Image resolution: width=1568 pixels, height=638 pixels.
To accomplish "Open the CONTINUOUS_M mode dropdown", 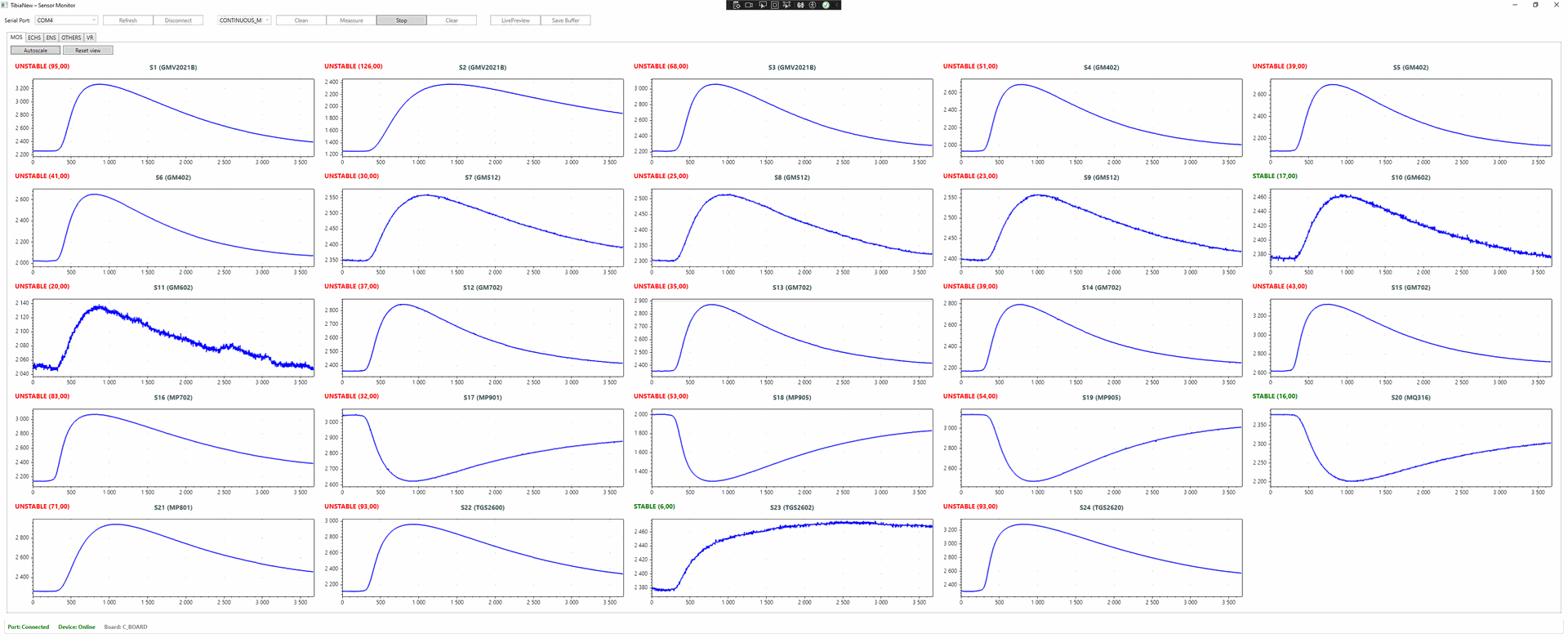I will tap(244, 20).
